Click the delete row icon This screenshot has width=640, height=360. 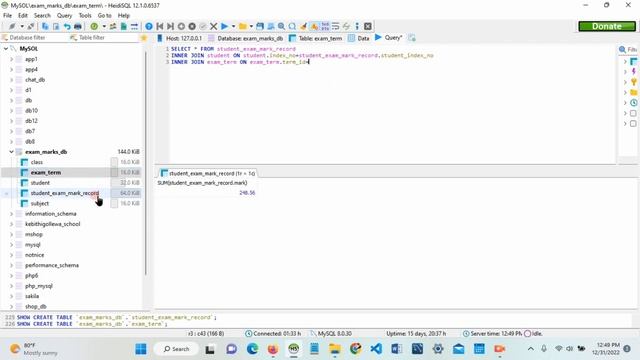pyautogui.click(x=192, y=26)
